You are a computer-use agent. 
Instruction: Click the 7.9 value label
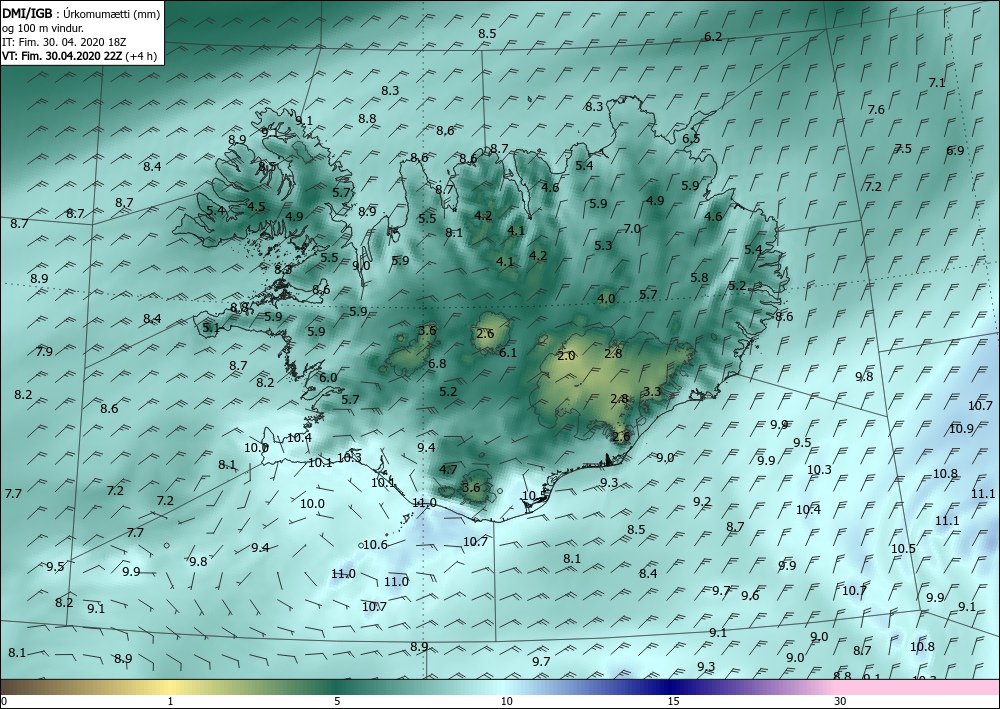coord(44,351)
